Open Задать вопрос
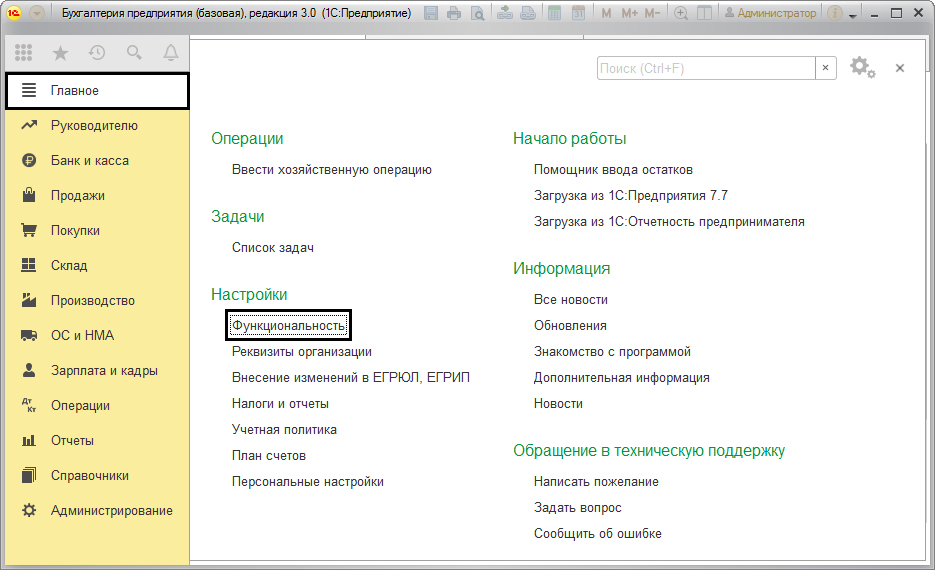The width and height of the screenshot is (935, 570). (x=577, y=508)
